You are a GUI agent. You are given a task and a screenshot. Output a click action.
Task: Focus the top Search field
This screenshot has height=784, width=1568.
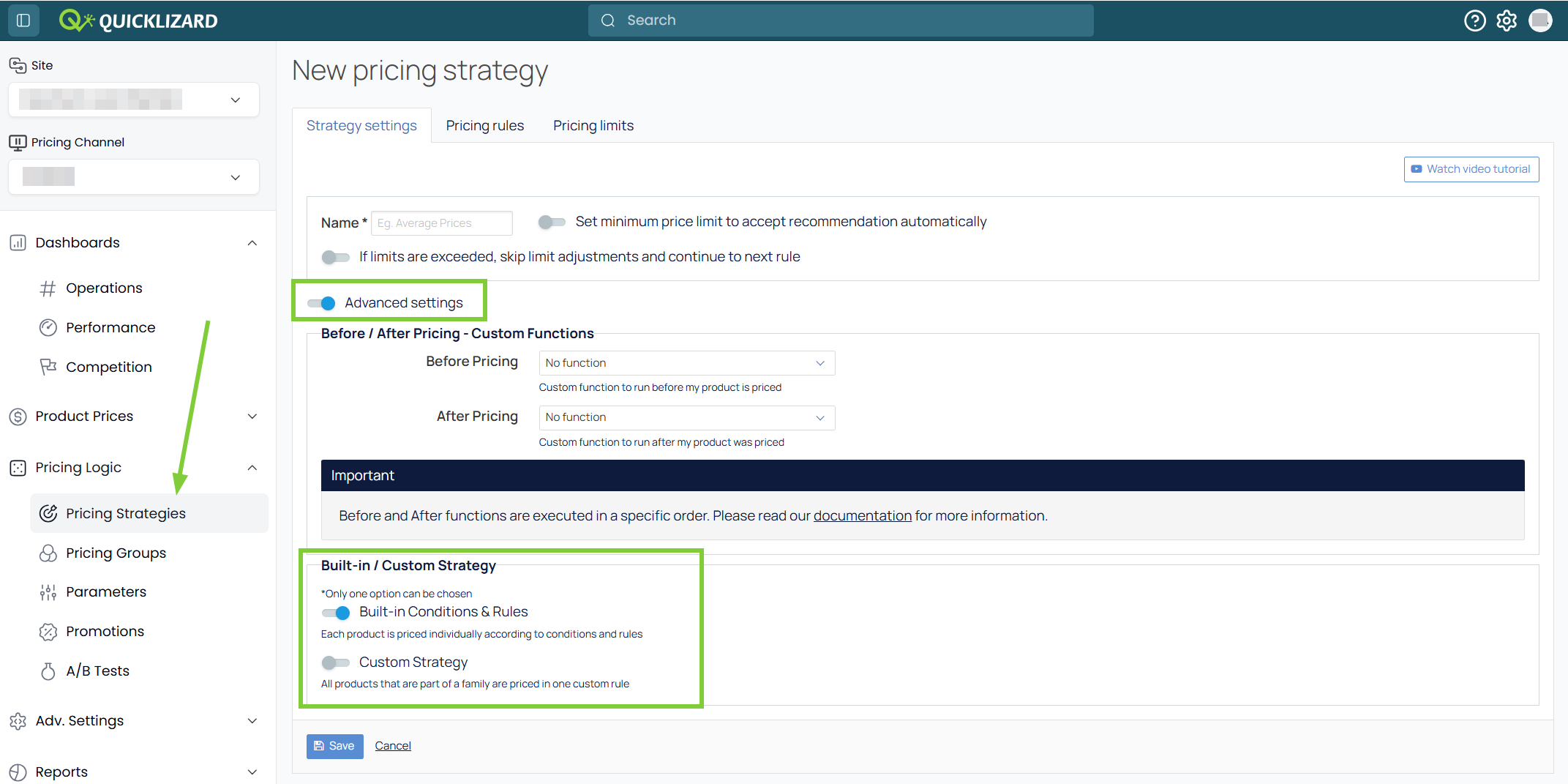click(x=841, y=20)
